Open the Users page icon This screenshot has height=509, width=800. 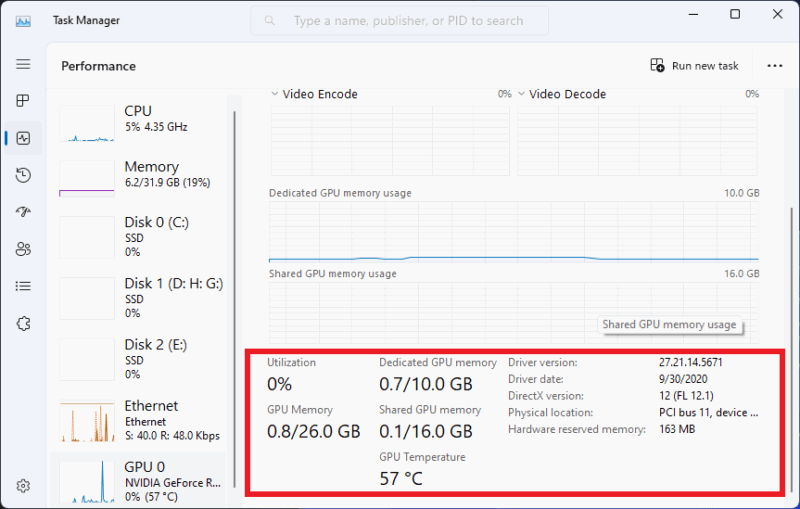tap(23, 249)
